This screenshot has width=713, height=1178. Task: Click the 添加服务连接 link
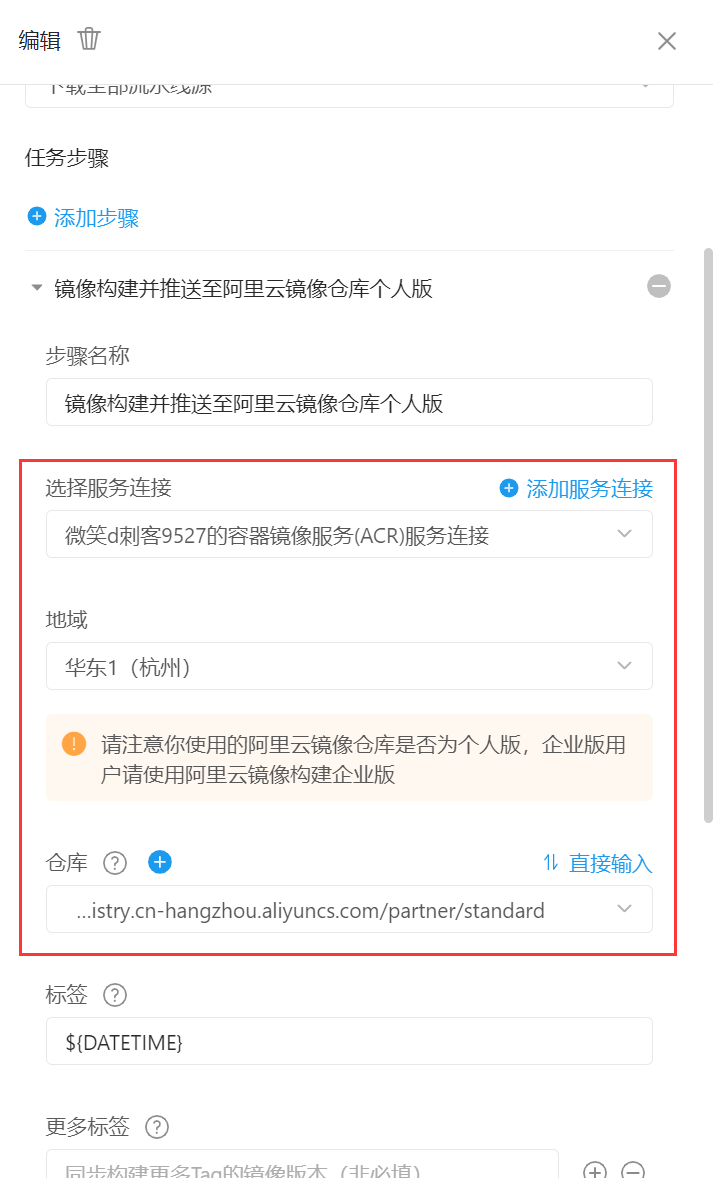click(x=590, y=489)
